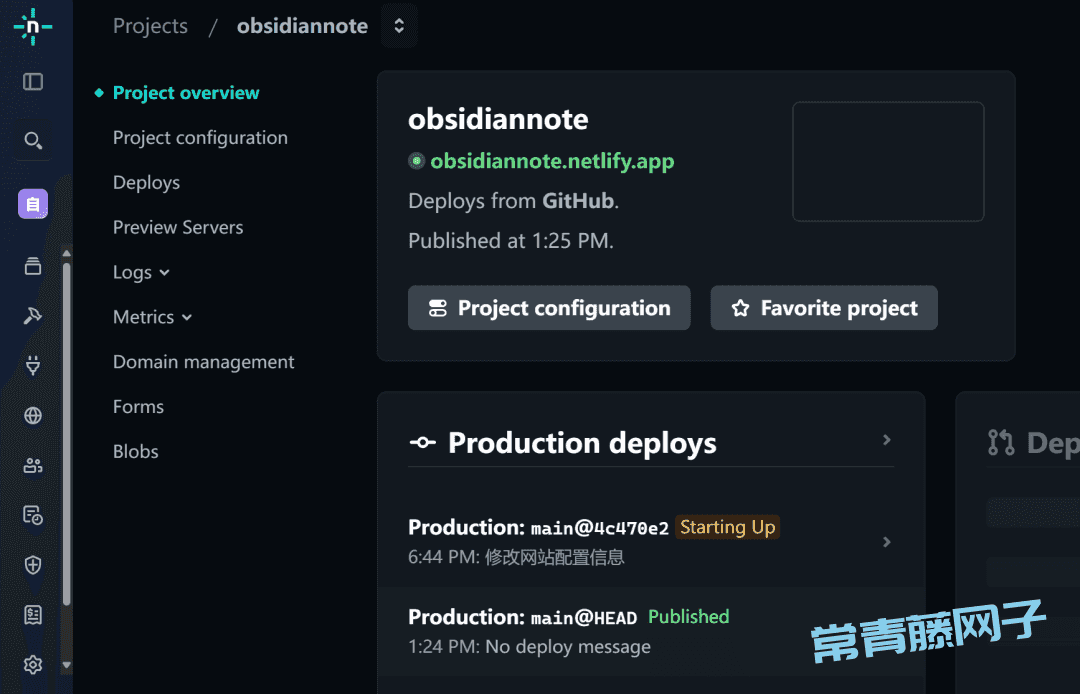The image size is (1080, 694).
Task: Select the purple projects clipboard icon
Action: point(32,204)
